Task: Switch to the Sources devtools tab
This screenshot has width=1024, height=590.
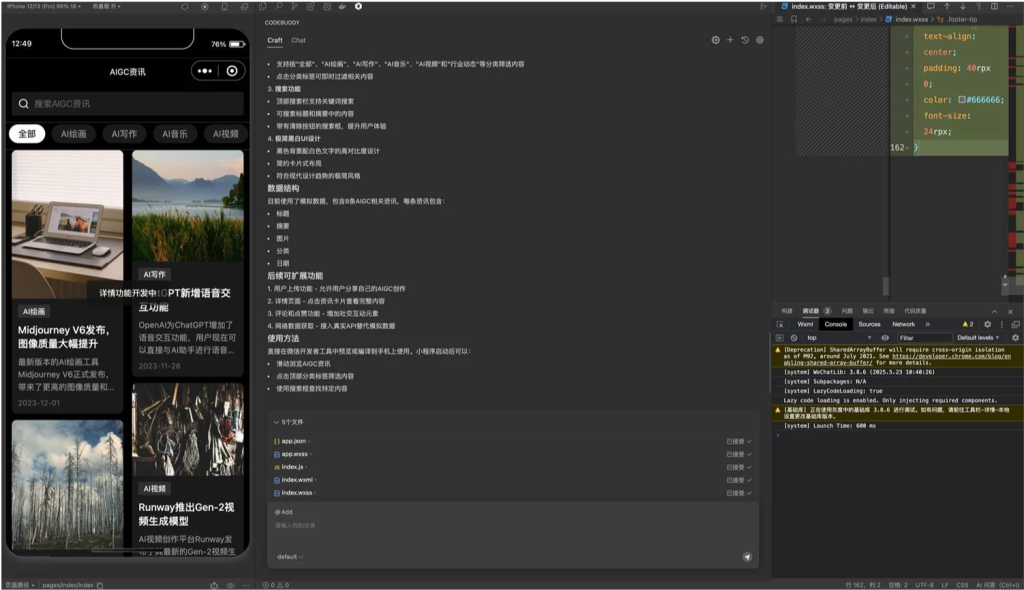Action: tap(869, 324)
